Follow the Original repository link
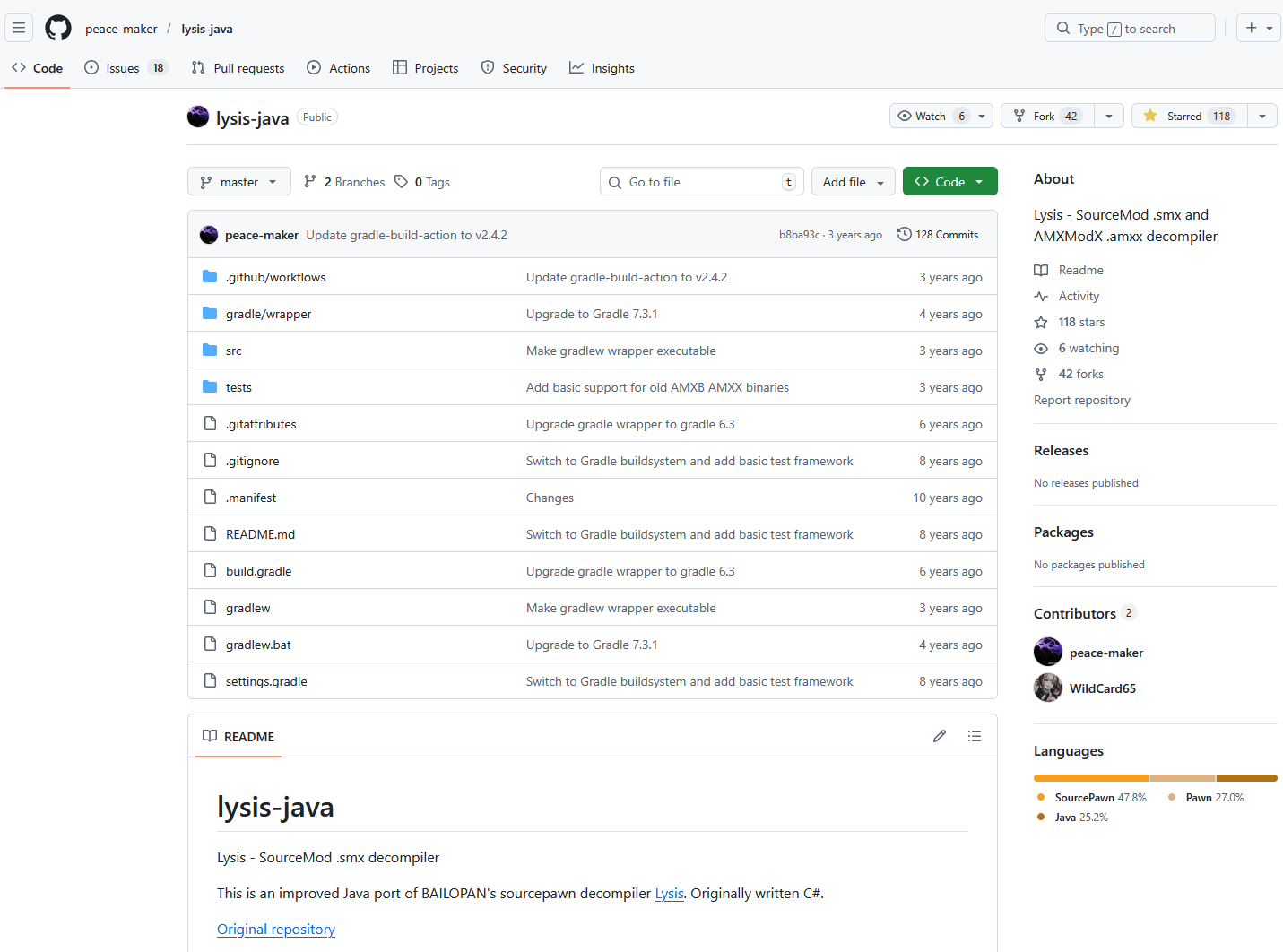Image resolution: width=1283 pixels, height=952 pixels. [x=275, y=929]
